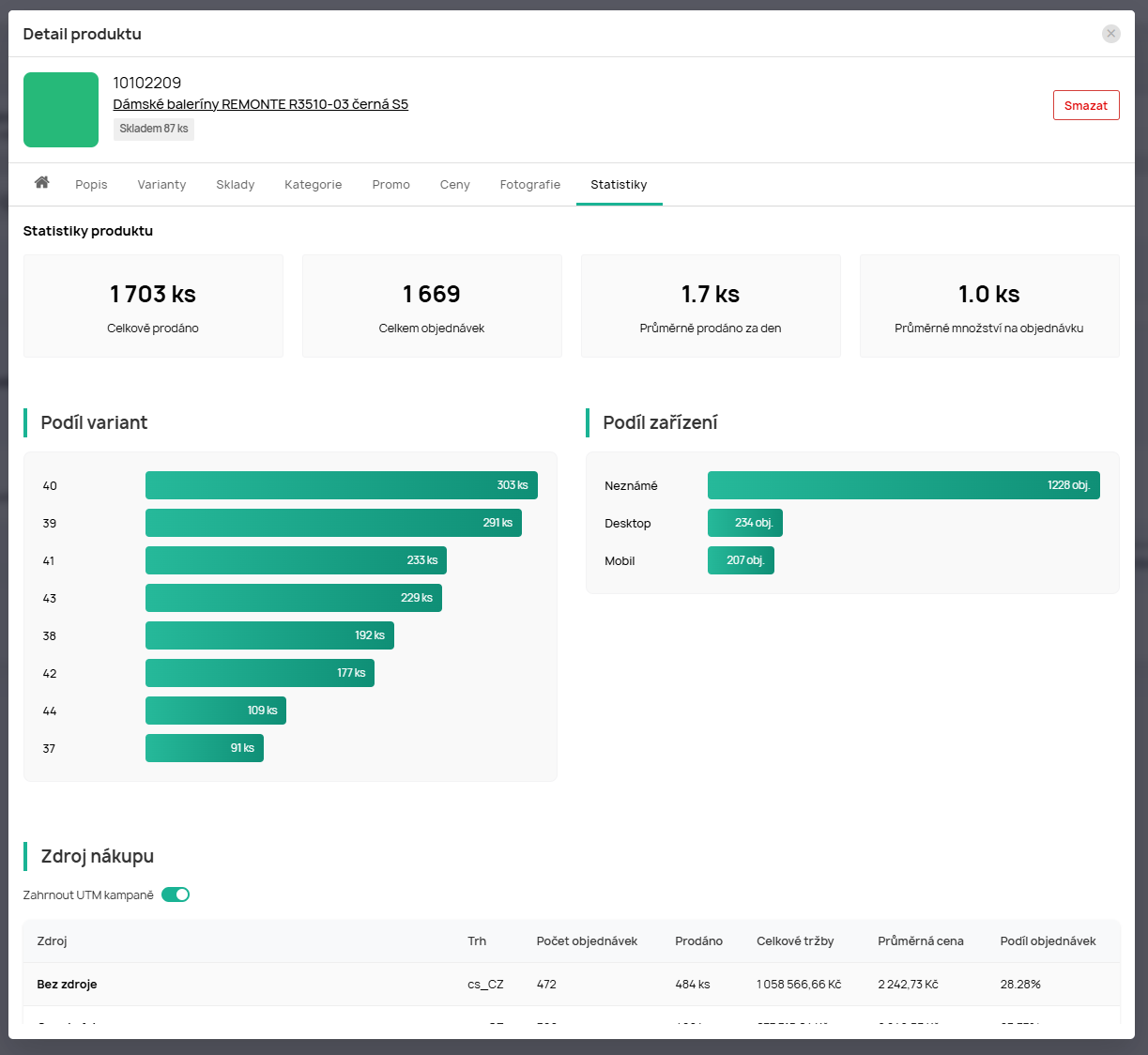Close the Detail produktu dialog

(1110, 34)
